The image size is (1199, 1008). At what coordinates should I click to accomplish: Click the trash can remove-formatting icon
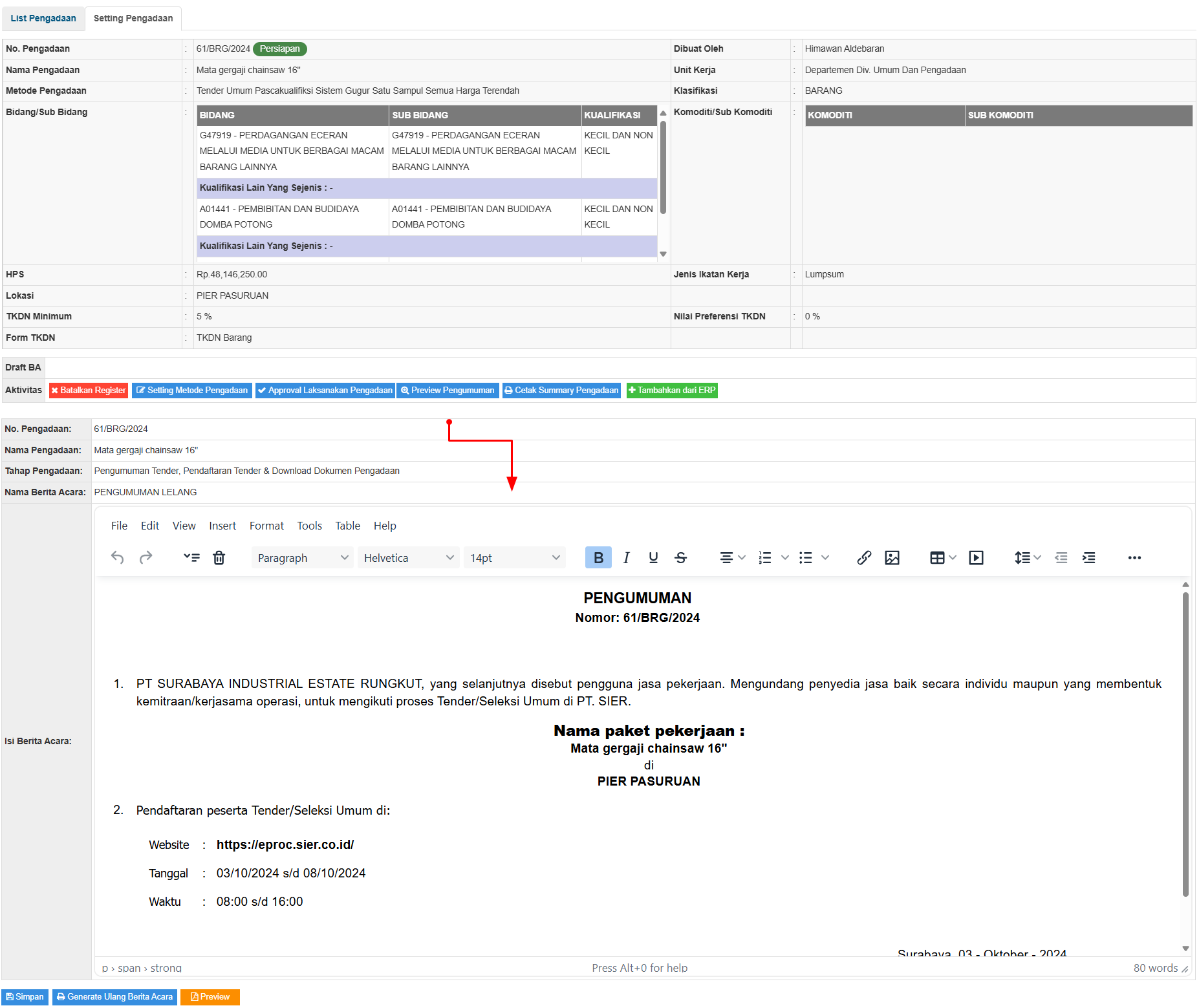tap(219, 558)
